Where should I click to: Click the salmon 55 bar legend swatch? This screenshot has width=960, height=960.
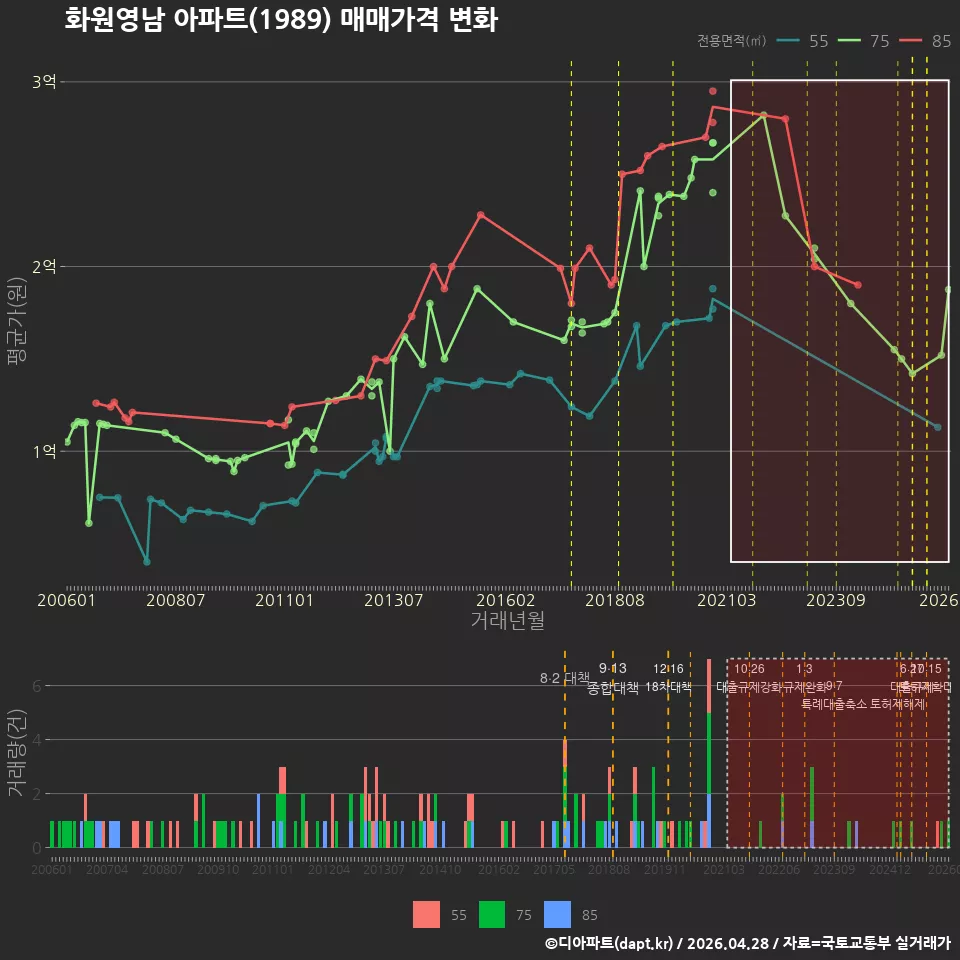tap(426, 915)
